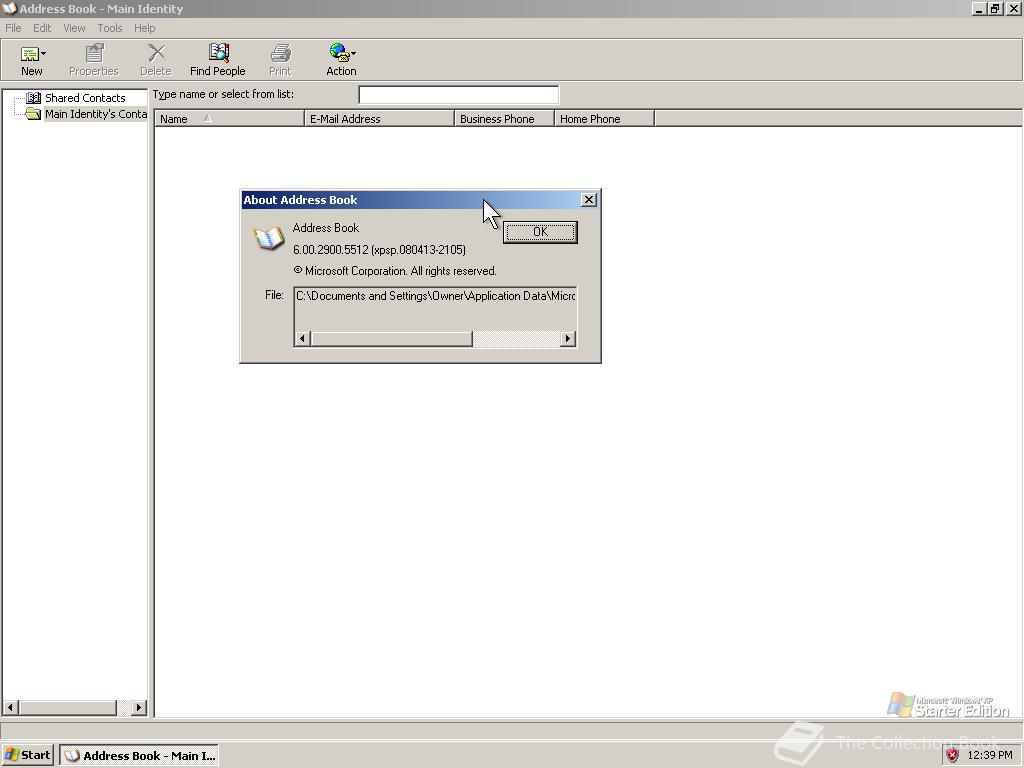
Task: Click the Delete toolbar icon
Action: click(156, 54)
